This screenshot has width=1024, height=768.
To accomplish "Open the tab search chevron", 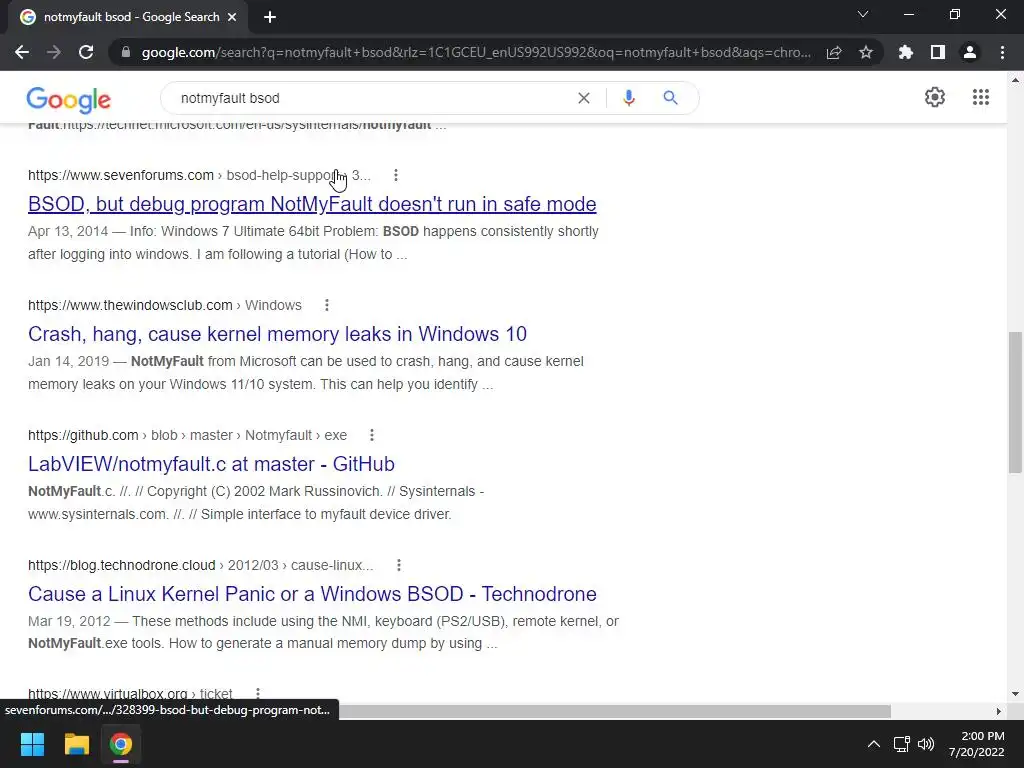I will click(x=863, y=14).
